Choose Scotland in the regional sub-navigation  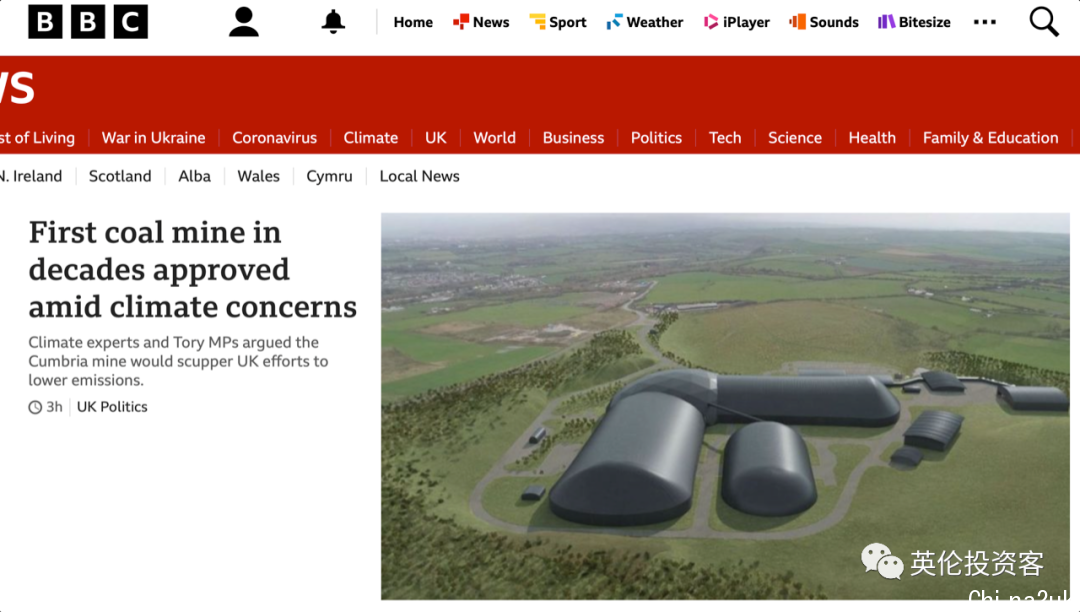coord(120,176)
